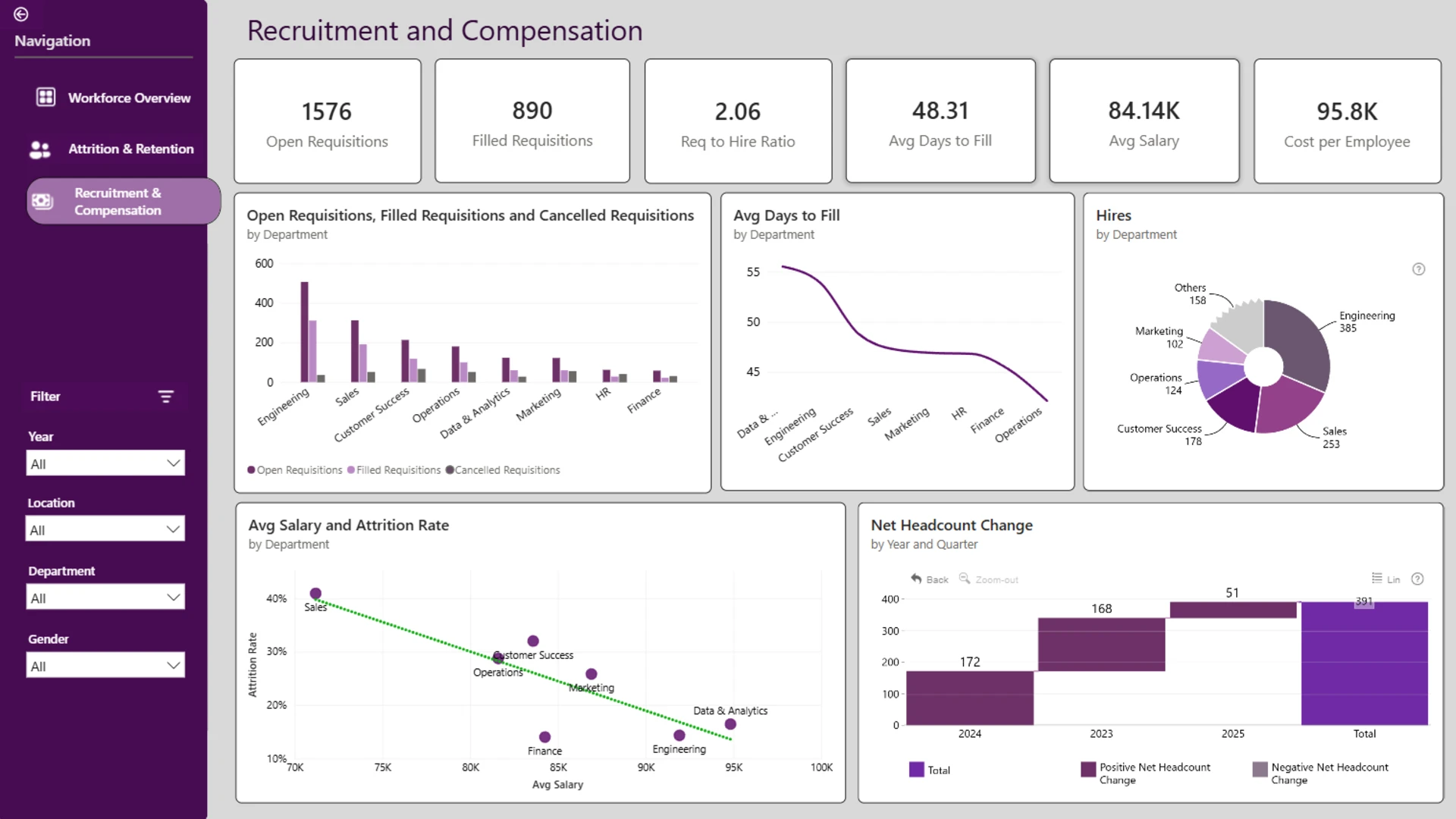Toggle Filled Requisitions legend item

394,470
